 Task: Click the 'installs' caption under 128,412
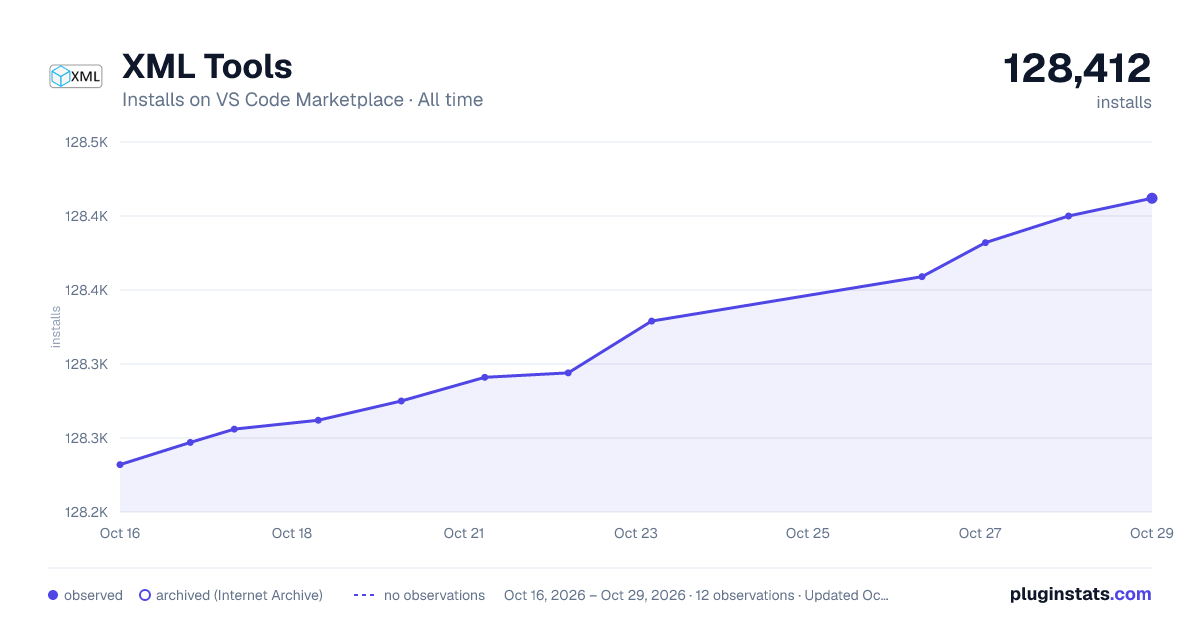point(1124,102)
